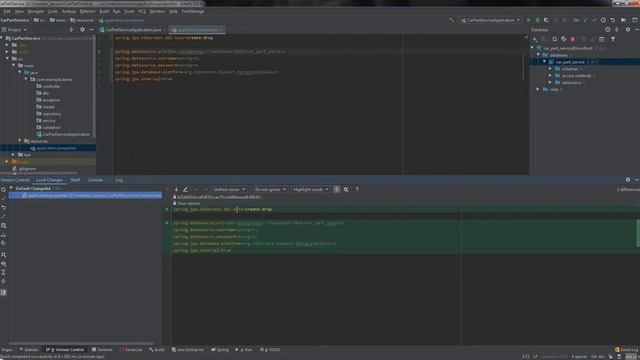640x360 pixels.
Task: Open Project panel settings gear
Action: click(x=82, y=30)
